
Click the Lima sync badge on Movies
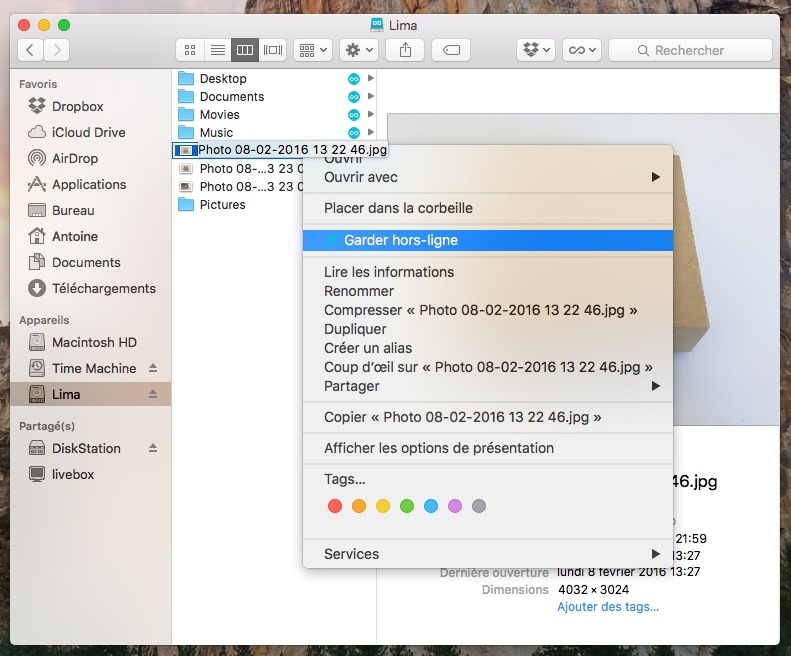tap(354, 115)
